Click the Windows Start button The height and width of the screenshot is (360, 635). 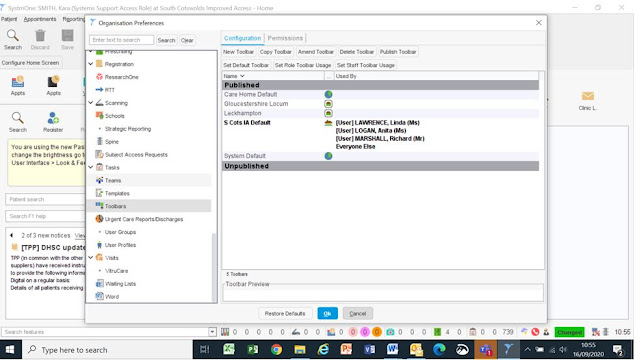(x=10, y=349)
